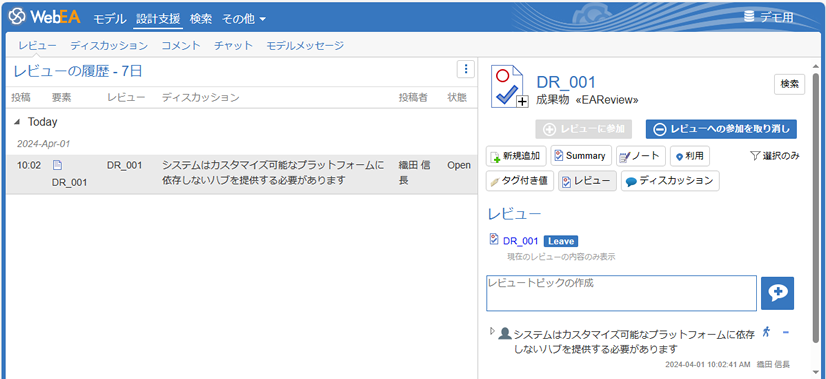The image size is (826, 379).
Task: Click the 新規追加 button
Action: [516, 156]
